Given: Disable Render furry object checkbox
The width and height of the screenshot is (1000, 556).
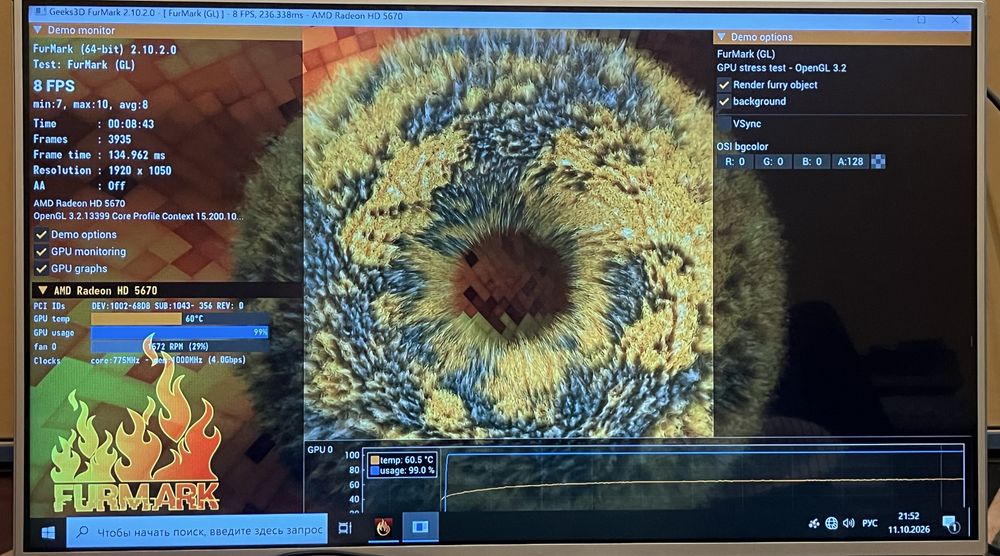Looking at the screenshot, I should pyautogui.click(x=724, y=85).
